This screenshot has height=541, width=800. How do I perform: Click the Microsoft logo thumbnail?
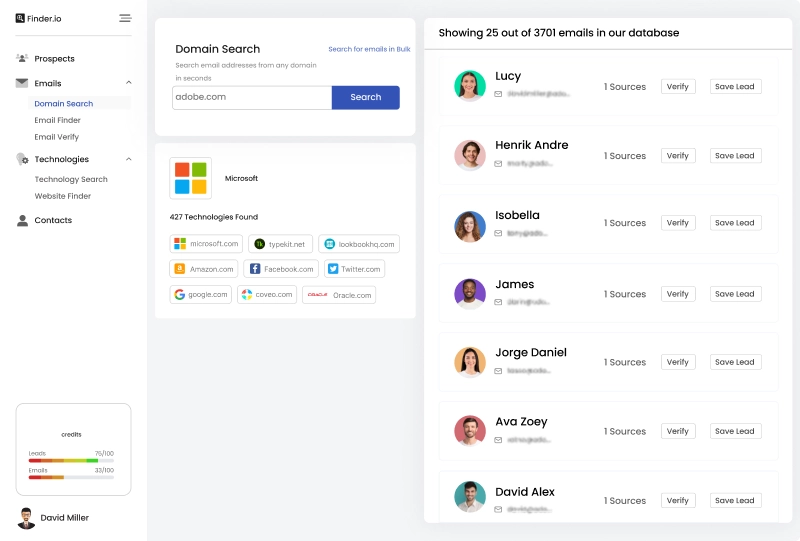tap(190, 178)
